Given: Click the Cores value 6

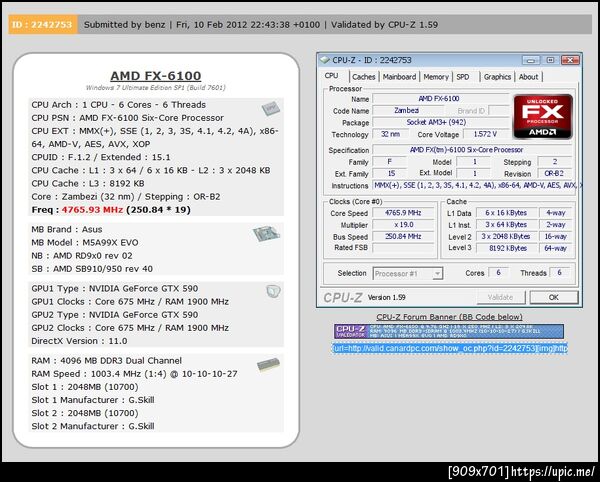Looking at the screenshot, I should coord(498,273).
